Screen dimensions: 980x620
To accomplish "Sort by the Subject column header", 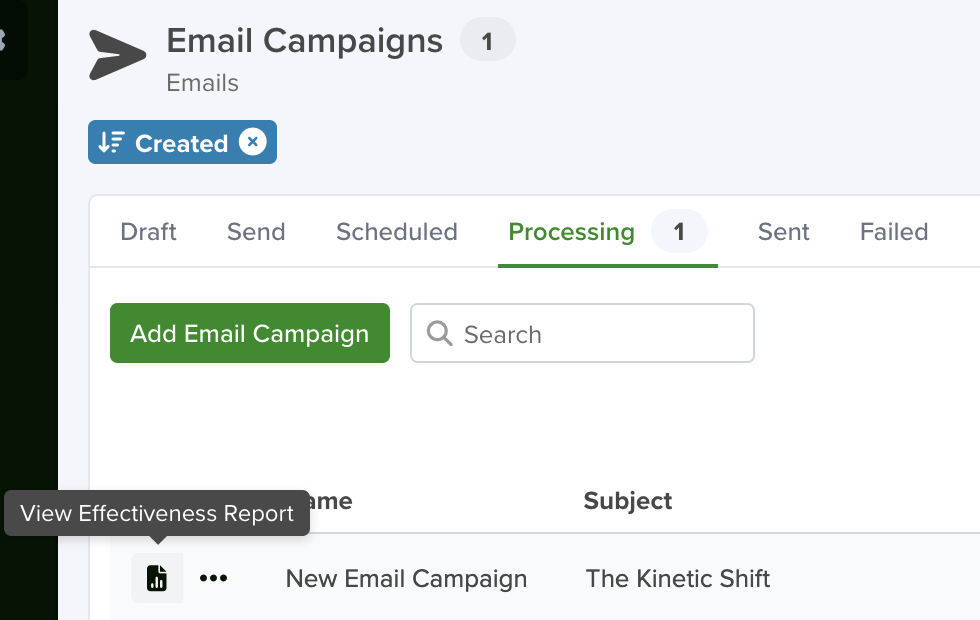I will [628, 501].
